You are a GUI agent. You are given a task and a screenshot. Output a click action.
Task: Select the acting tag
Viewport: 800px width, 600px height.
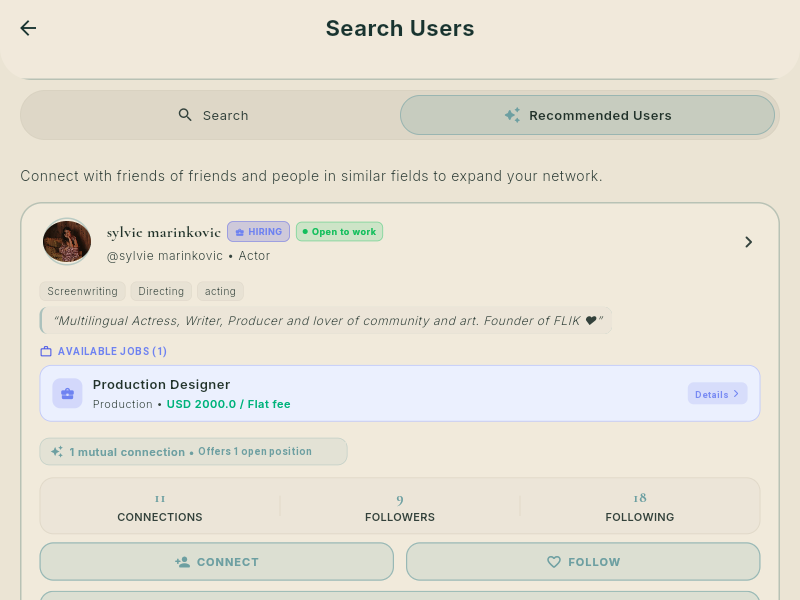coord(220,291)
